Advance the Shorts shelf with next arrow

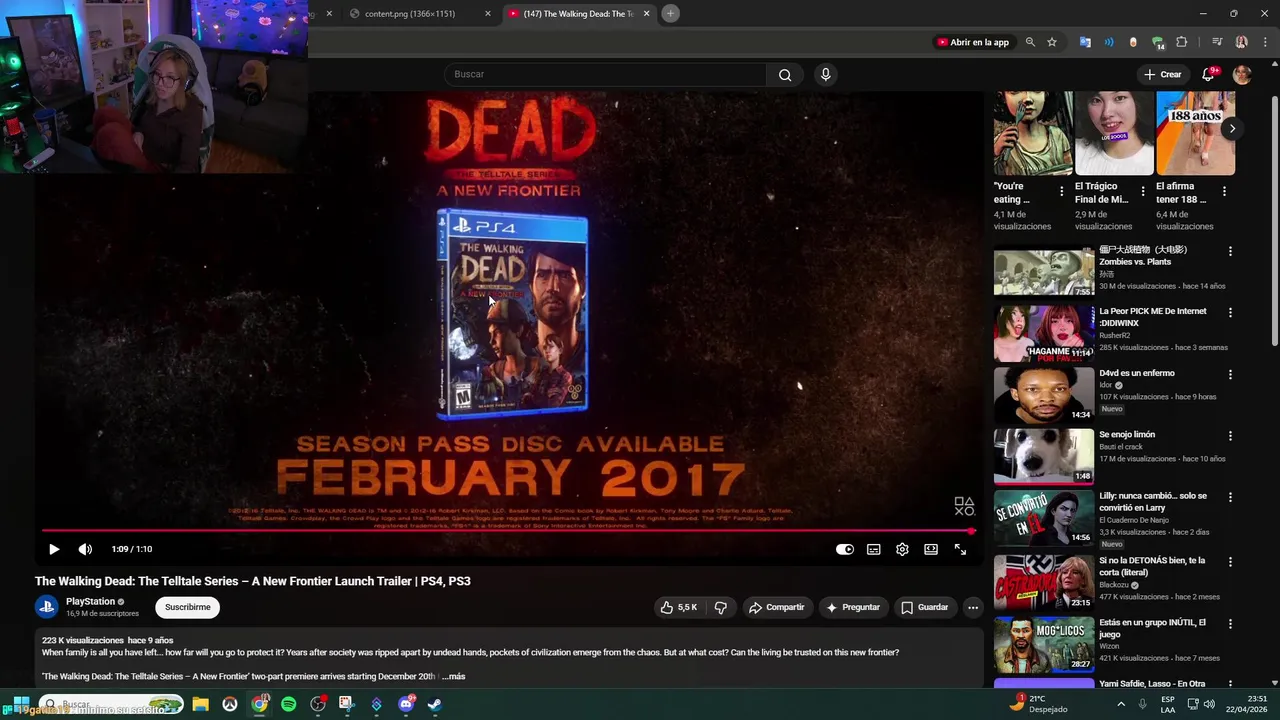(x=1232, y=128)
